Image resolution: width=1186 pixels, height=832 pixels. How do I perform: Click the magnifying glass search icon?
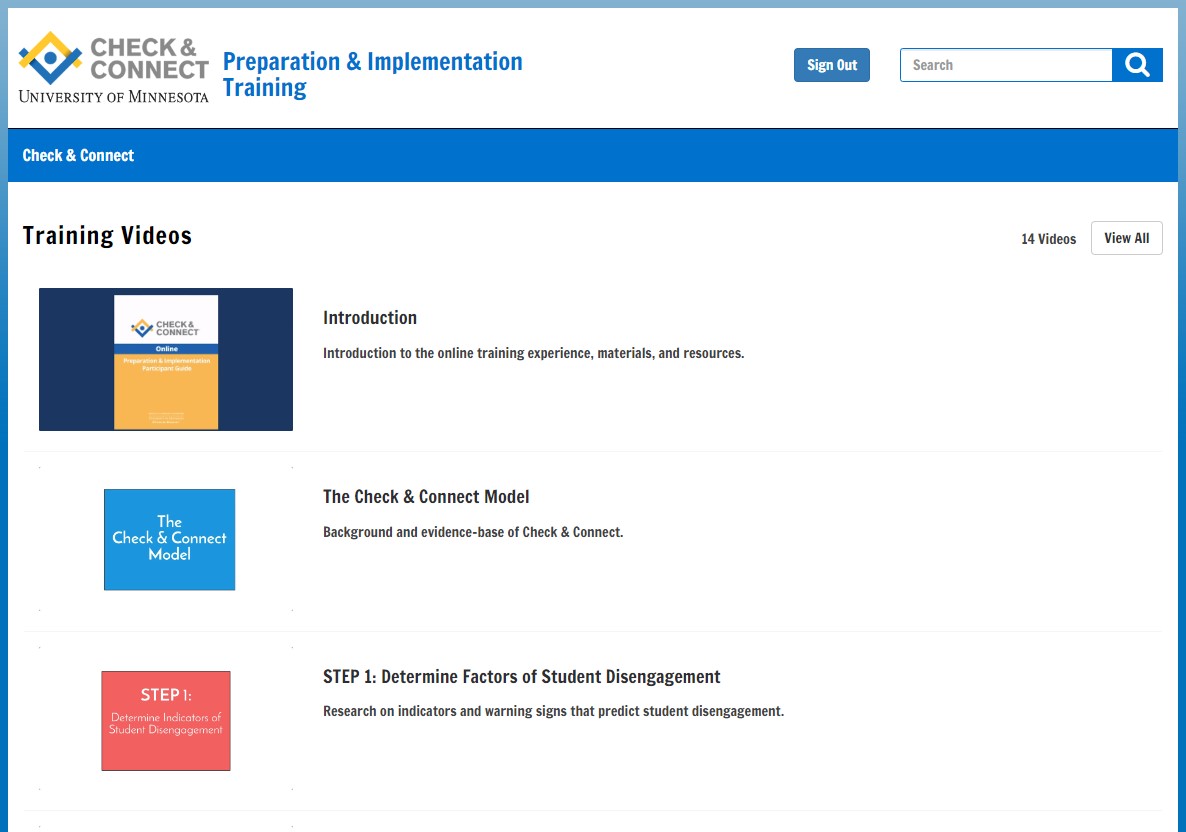(1137, 65)
